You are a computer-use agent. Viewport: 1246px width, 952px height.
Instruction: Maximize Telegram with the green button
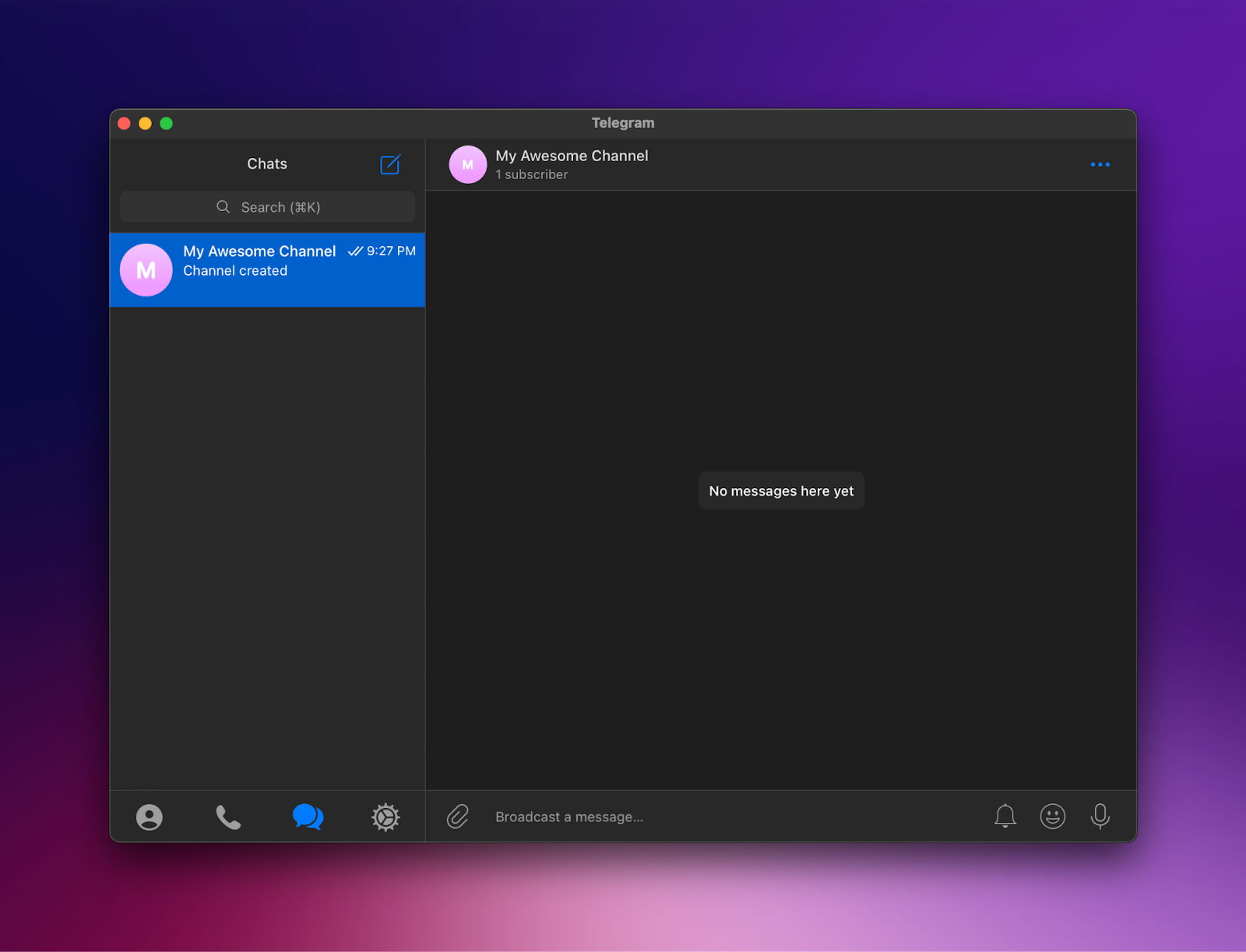coord(166,123)
